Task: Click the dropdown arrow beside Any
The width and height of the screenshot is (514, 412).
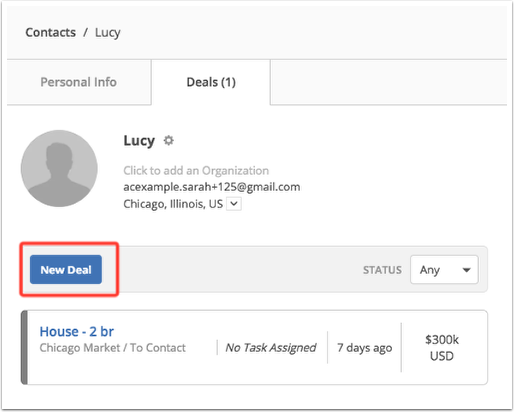Action: click(x=467, y=270)
